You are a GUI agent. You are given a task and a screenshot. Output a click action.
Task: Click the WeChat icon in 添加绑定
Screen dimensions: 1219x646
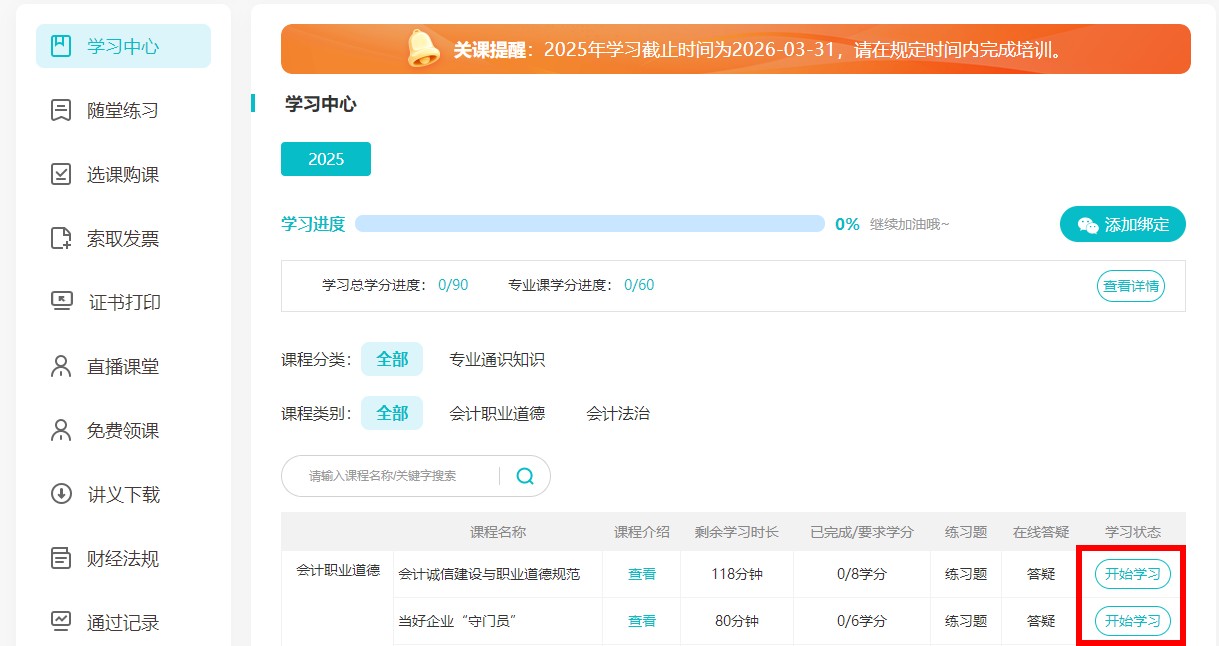(1088, 225)
